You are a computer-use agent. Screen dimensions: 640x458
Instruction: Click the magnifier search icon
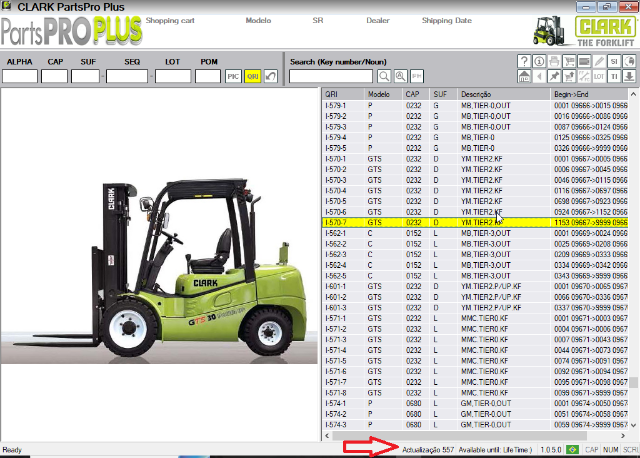384,76
